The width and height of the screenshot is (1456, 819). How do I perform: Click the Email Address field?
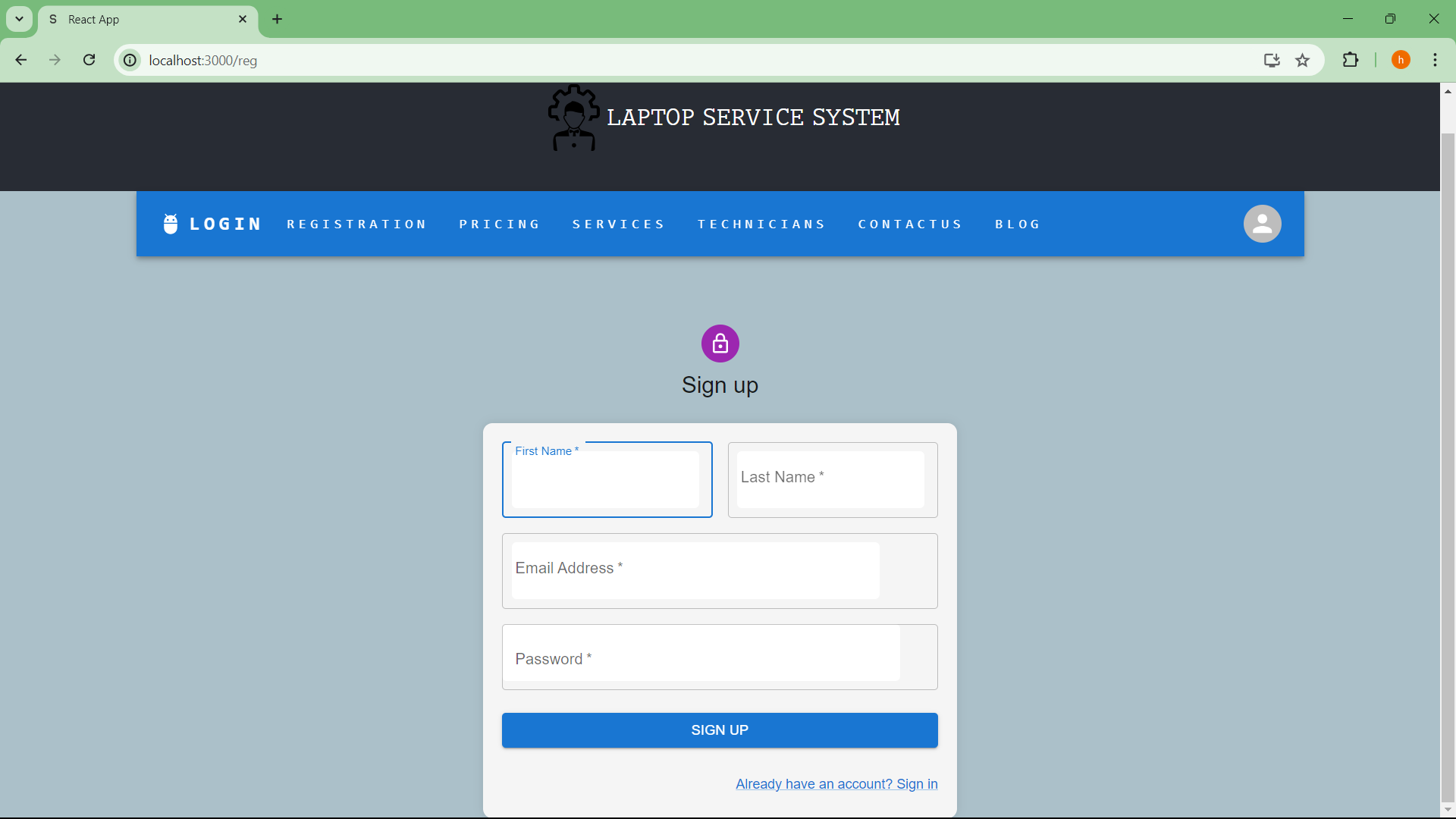[720, 571]
